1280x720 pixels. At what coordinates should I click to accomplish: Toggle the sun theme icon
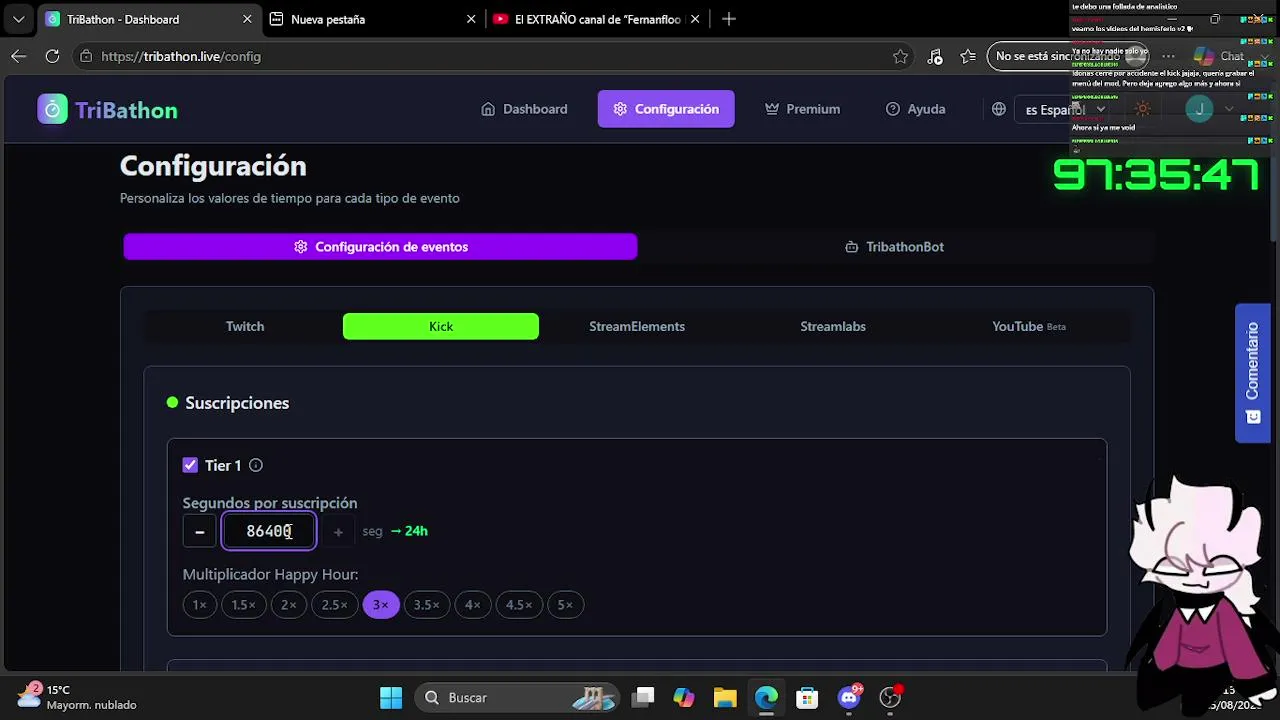click(1143, 109)
